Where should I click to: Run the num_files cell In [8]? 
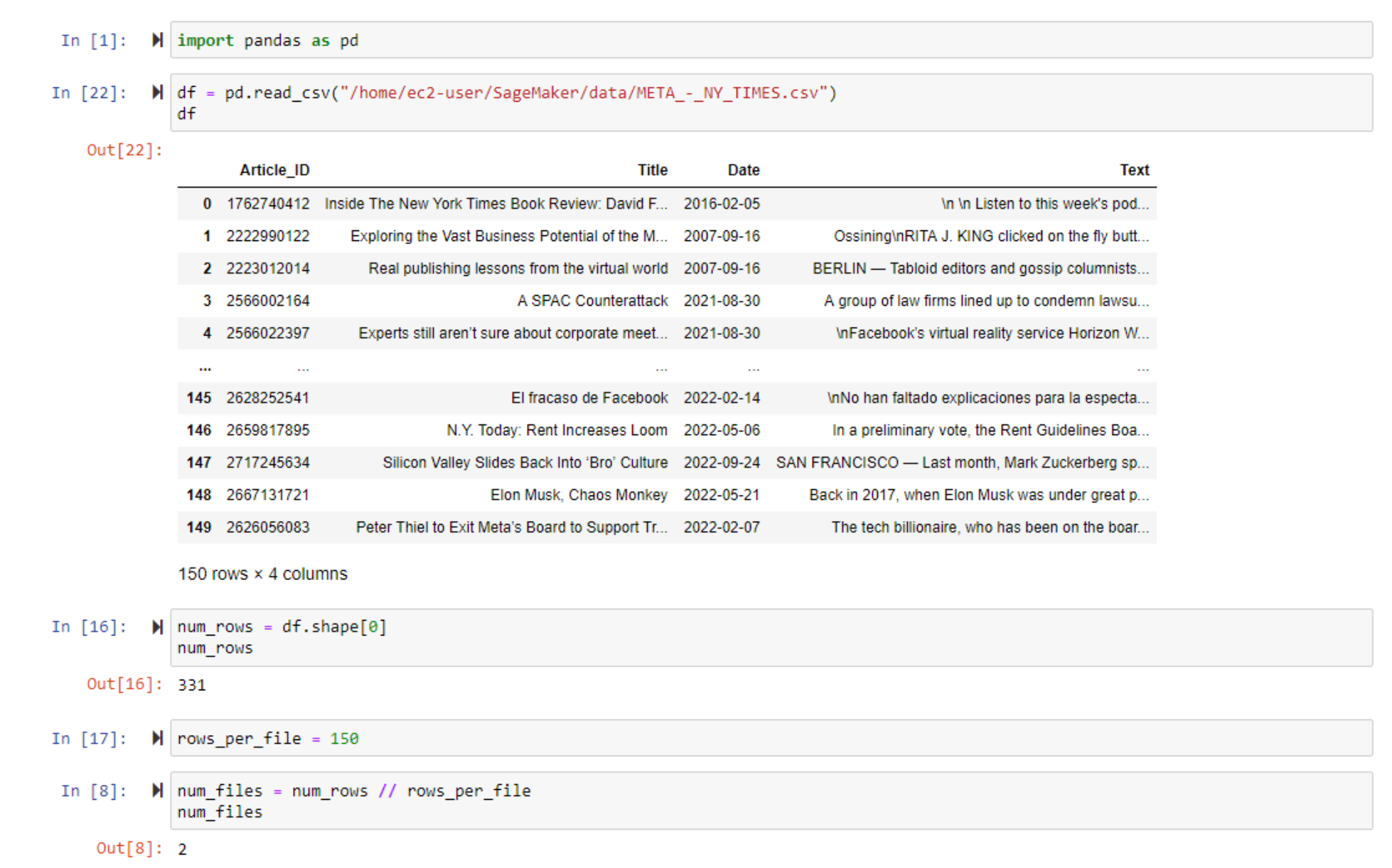[x=158, y=791]
